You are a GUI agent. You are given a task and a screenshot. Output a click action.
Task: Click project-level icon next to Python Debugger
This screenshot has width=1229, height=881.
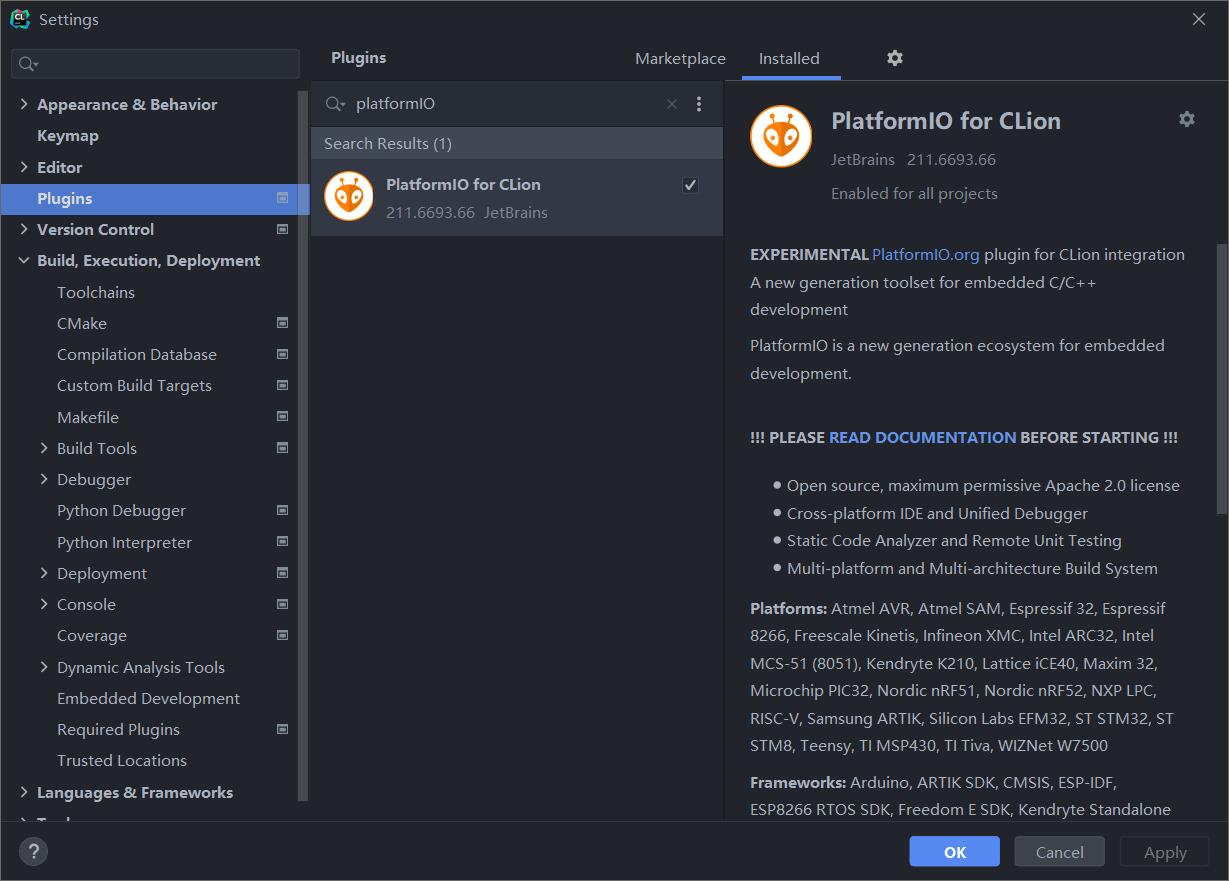coord(282,510)
